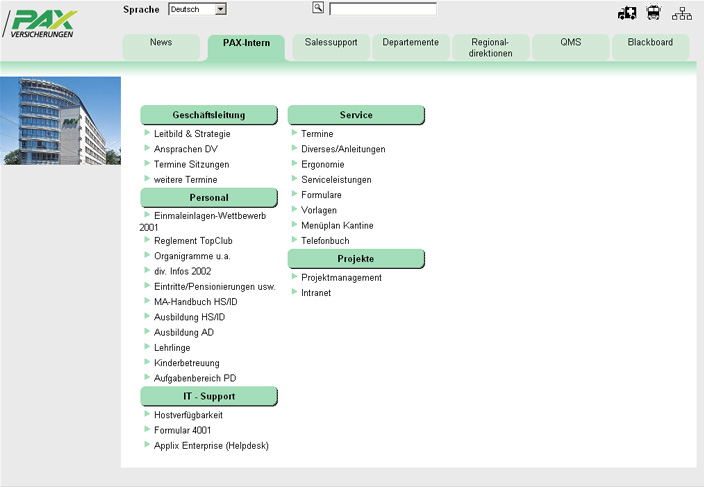Open Applix Enterprise (Helpdesk) link
704x487 pixels.
tap(211, 445)
